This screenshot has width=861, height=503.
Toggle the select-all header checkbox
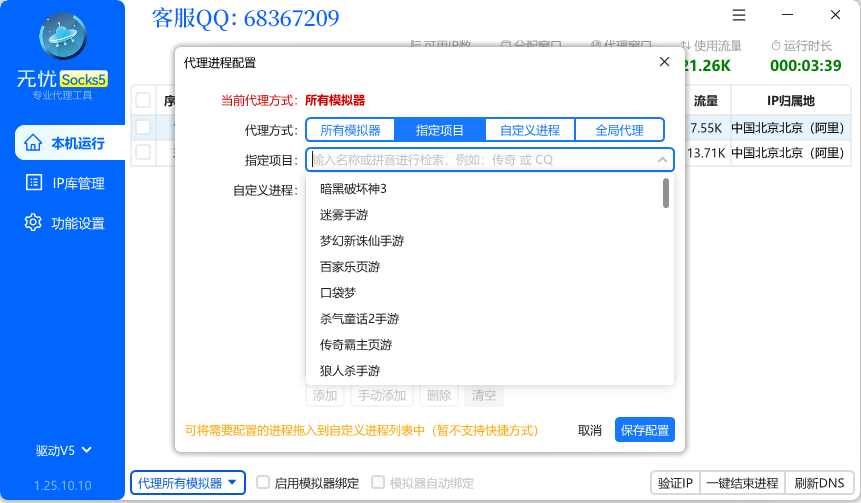[x=143, y=100]
